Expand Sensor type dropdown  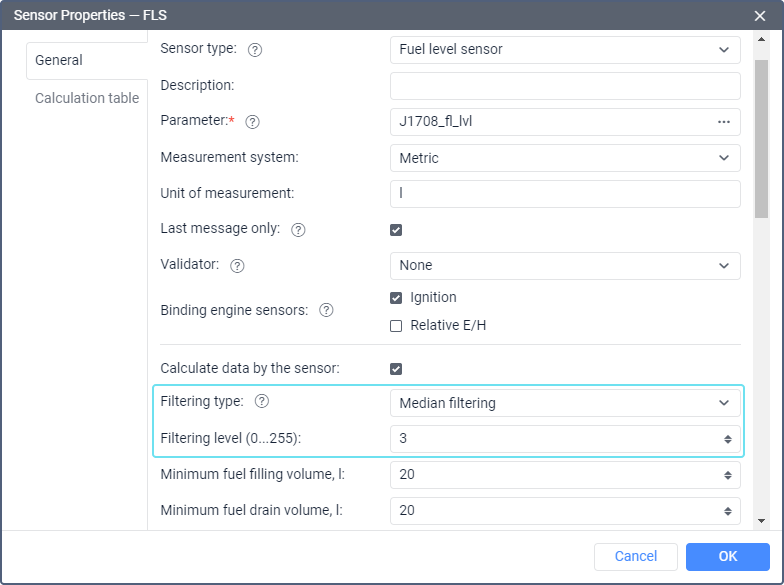[565, 50]
